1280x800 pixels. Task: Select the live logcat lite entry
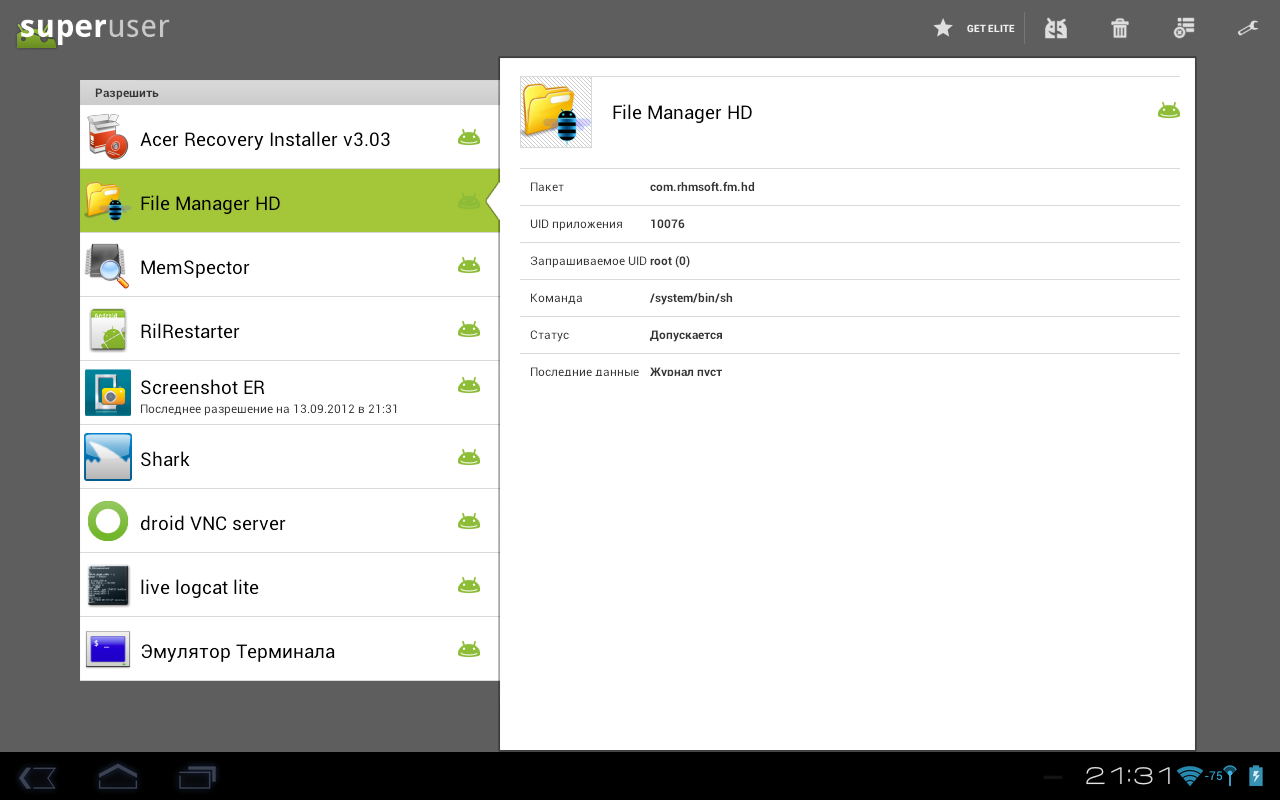(x=289, y=585)
